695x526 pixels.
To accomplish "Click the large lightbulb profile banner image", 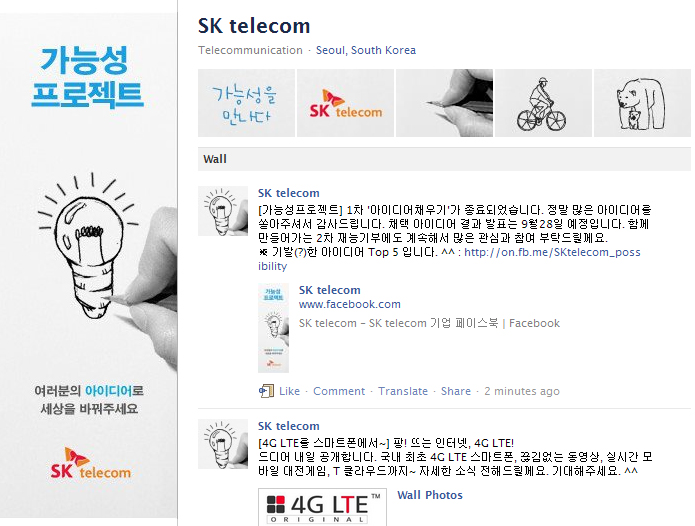I will pos(89,266).
